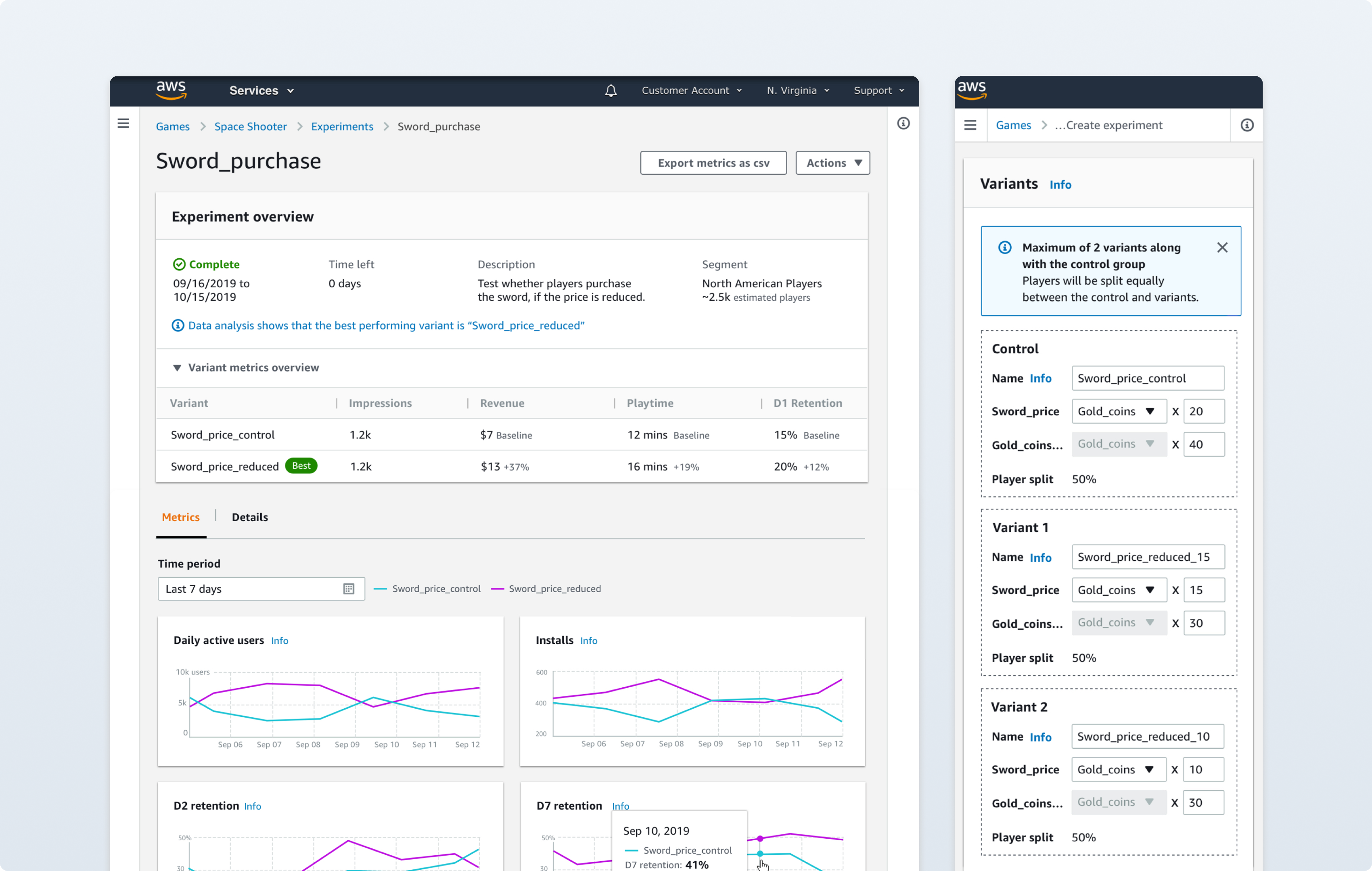Viewport: 1372px width, 871px height.
Task: Click the Best badge on Sword_price_reduced
Action: [301, 466]
